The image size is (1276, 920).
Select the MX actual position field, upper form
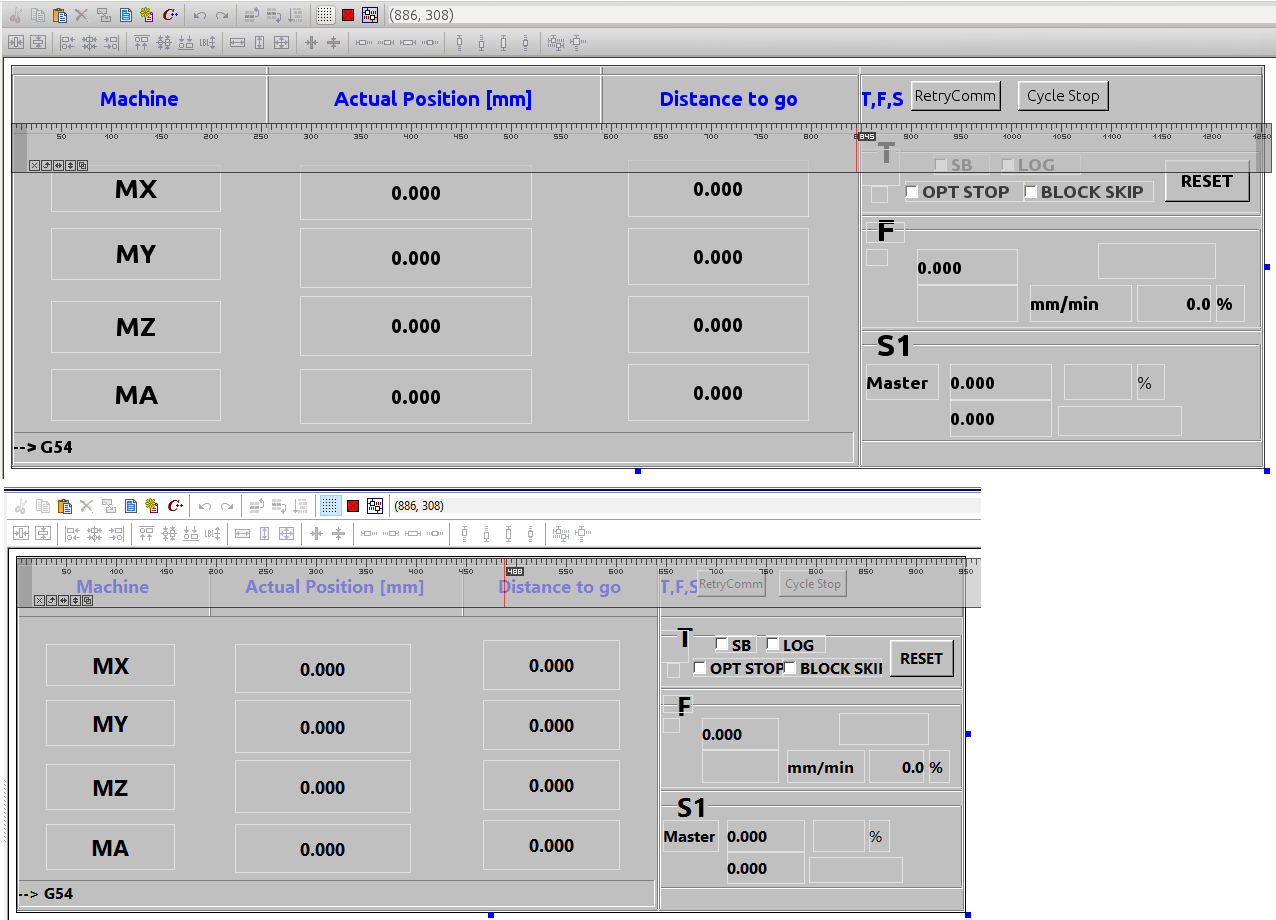pos(415,193)
